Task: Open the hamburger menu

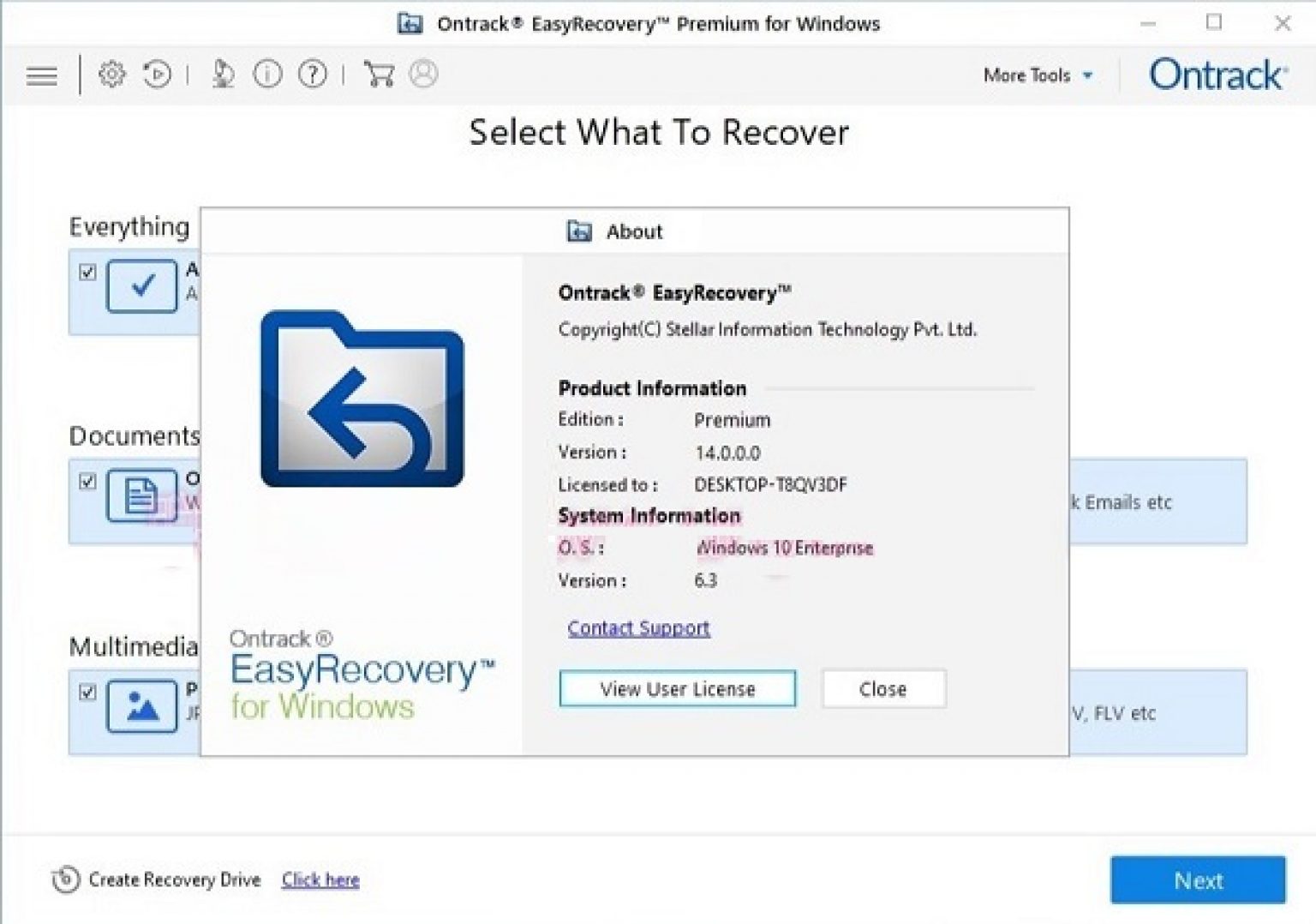Action: click(x=41, y=75)
